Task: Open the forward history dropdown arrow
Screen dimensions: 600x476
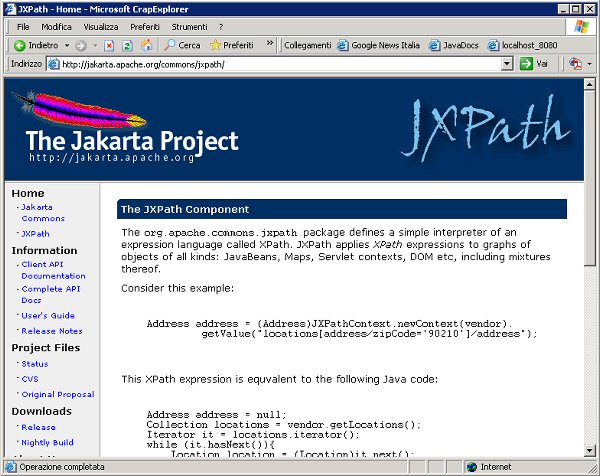Action: [95, 46]
